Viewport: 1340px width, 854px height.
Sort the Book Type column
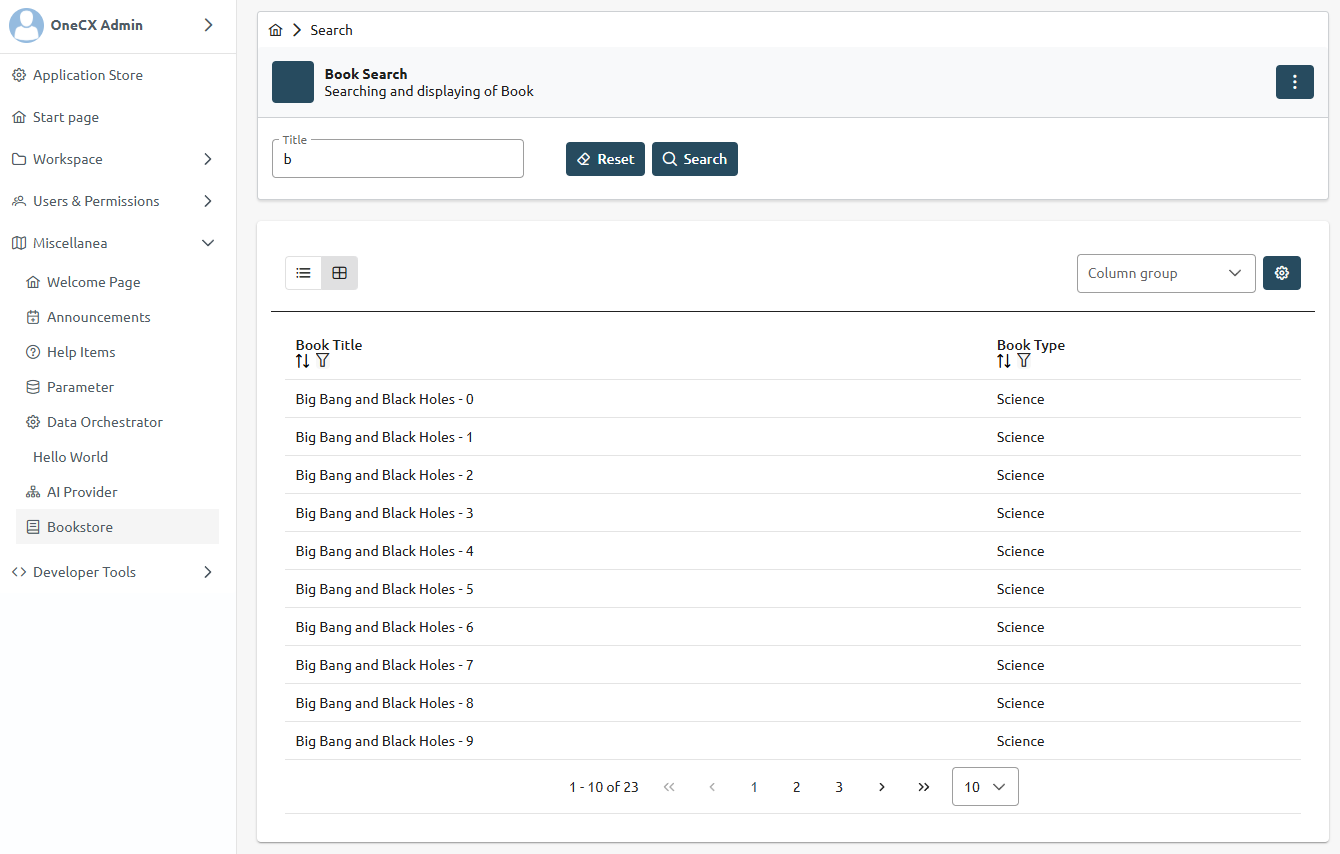1005,360
